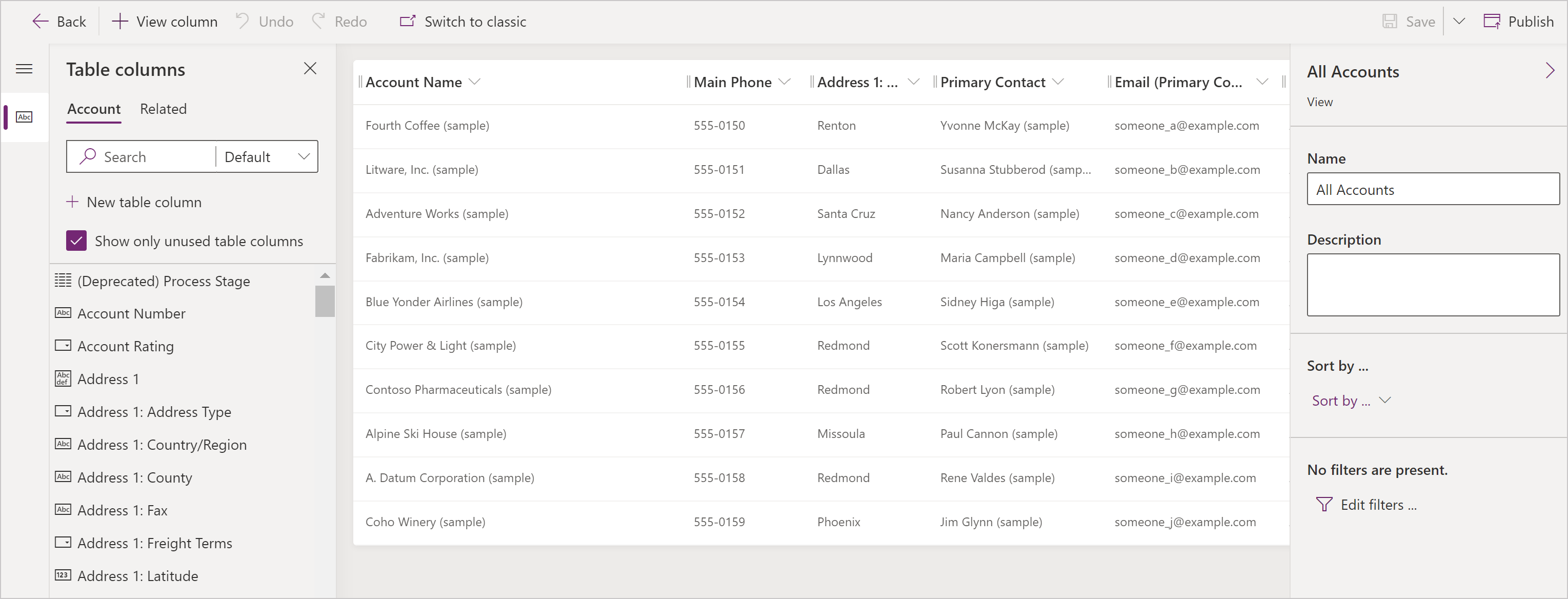Expand the Account Name column dropdown

(x=477, y=81)
